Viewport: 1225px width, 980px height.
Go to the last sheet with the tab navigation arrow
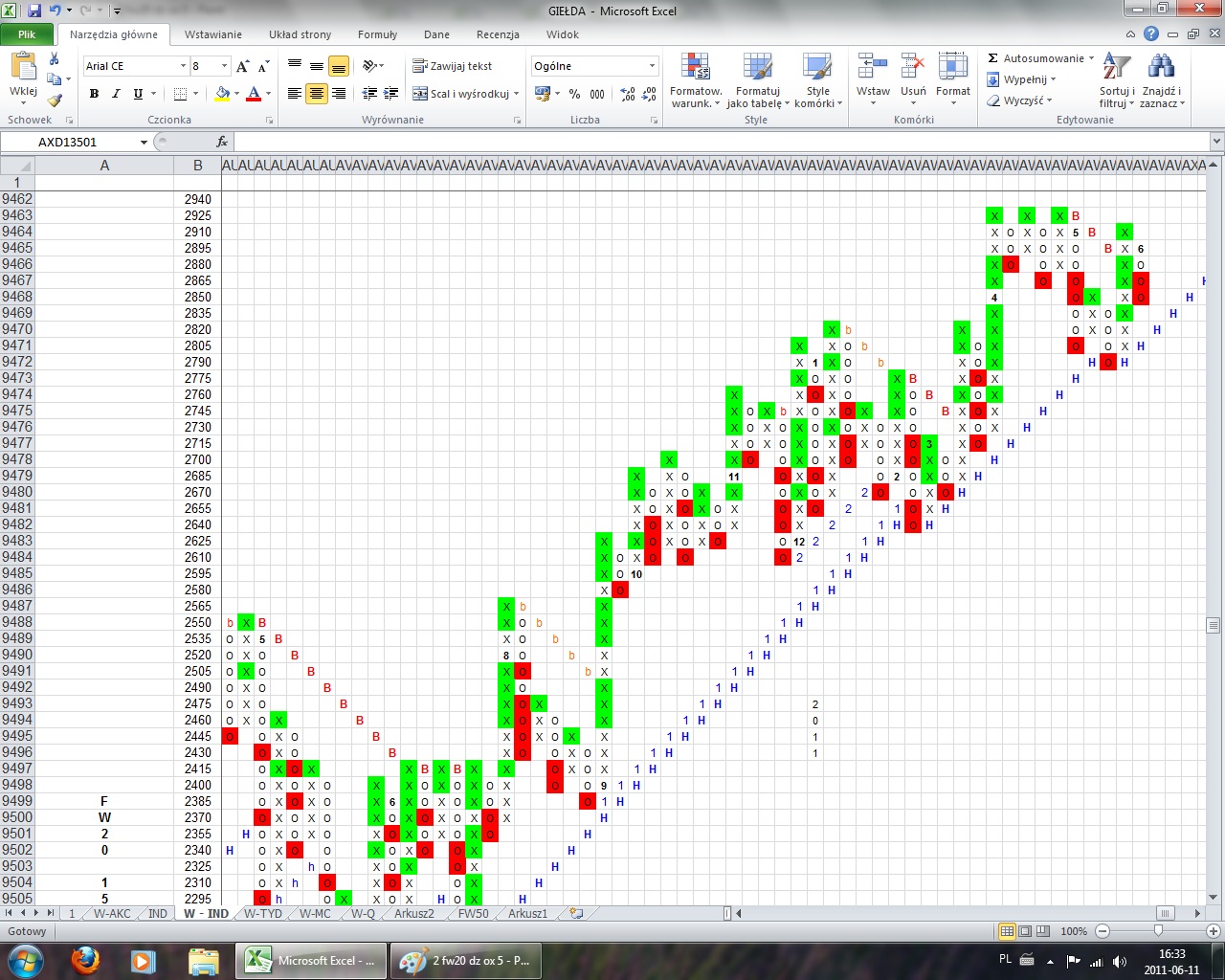coord(51,913)
